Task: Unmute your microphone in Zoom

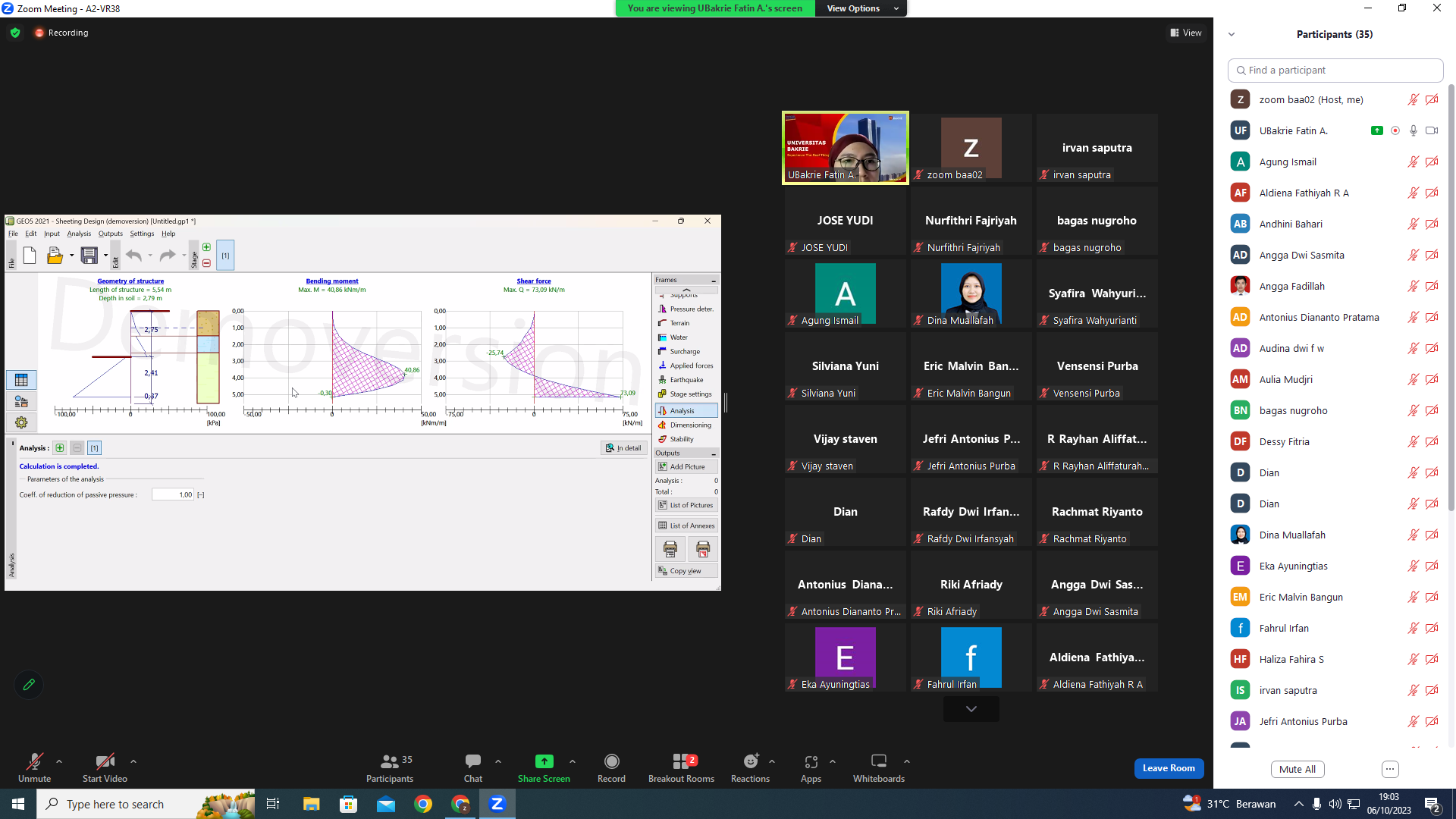Action: pos(35,767)
